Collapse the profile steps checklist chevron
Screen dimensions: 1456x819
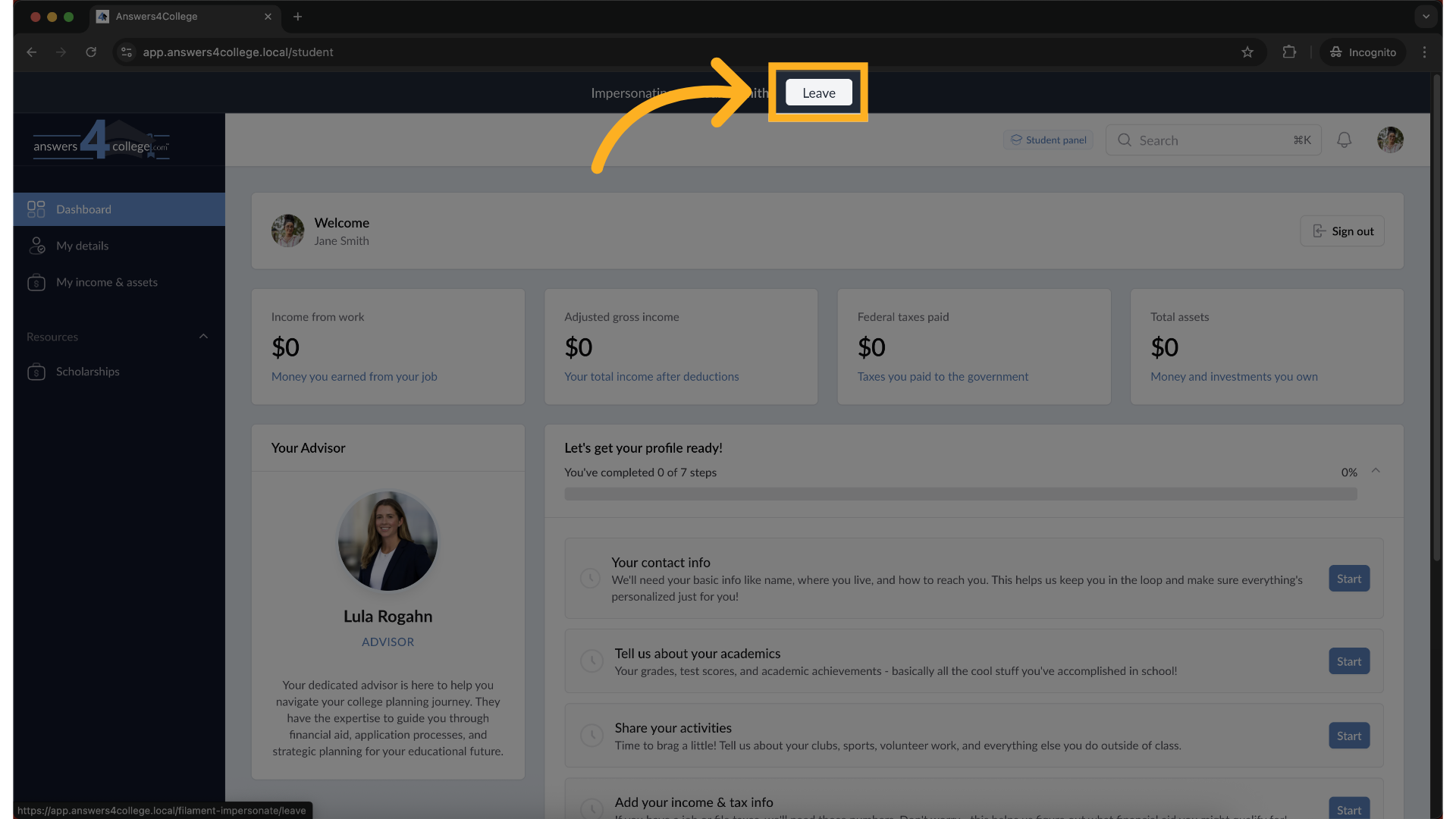point(1376,471)
